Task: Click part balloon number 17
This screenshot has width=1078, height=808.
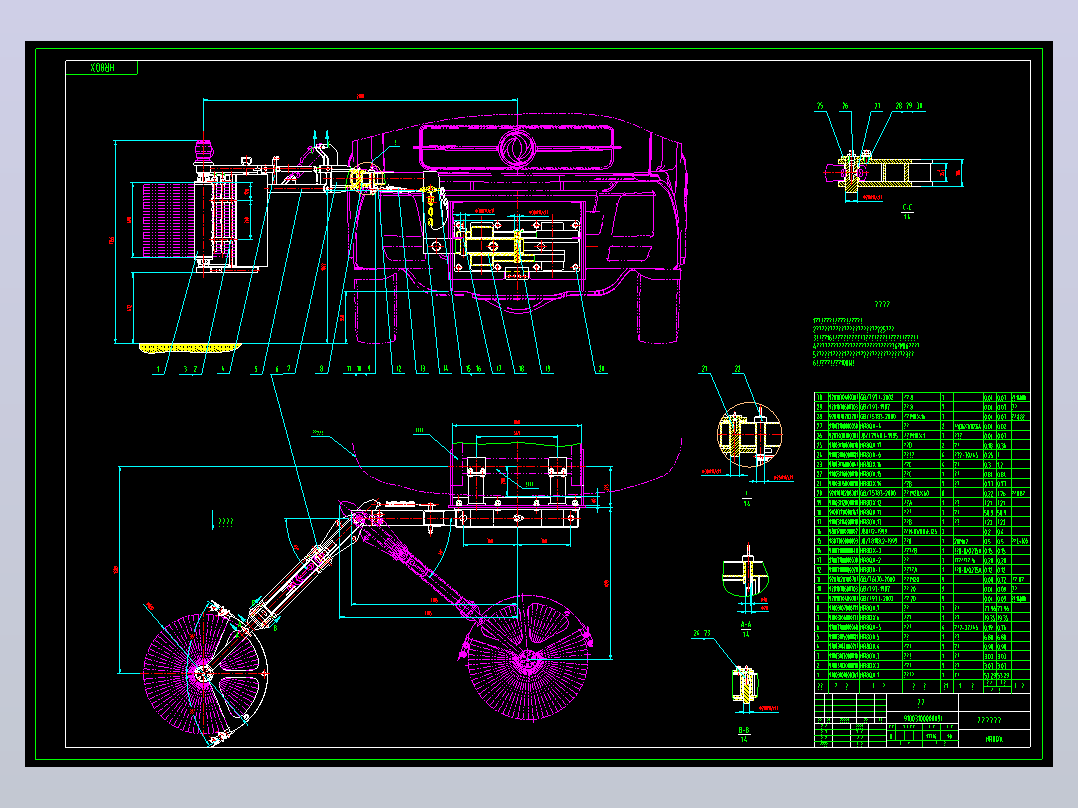Action: [x=498, y=370]
